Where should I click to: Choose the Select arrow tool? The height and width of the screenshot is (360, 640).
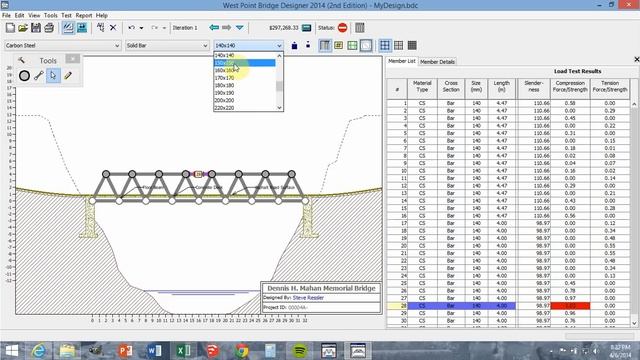(53, 76)
